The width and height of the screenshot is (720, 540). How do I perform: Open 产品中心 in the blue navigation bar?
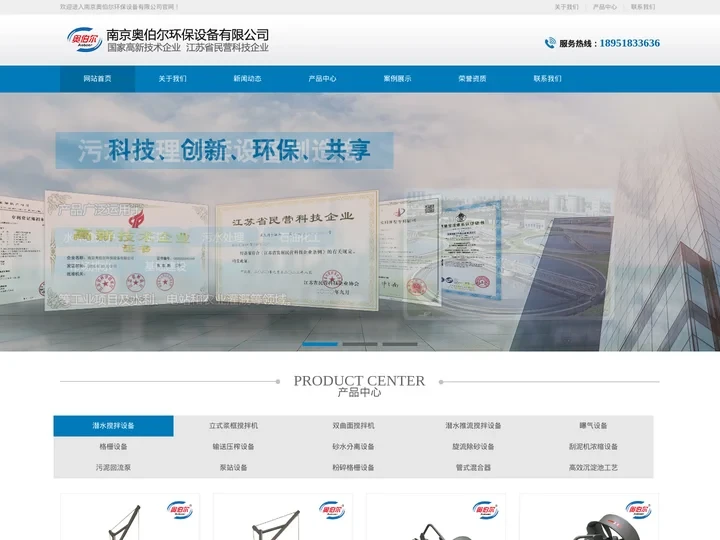coord(322,79)
